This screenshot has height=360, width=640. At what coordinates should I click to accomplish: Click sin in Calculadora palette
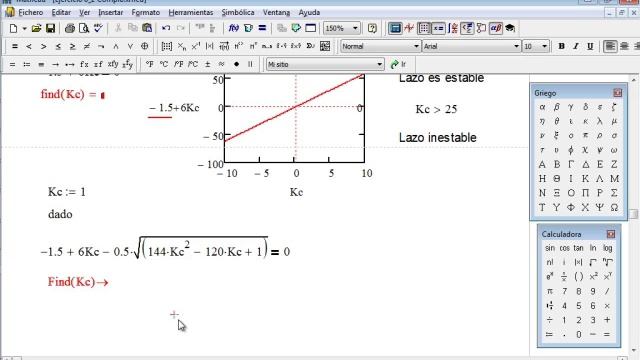pos(550,248)
